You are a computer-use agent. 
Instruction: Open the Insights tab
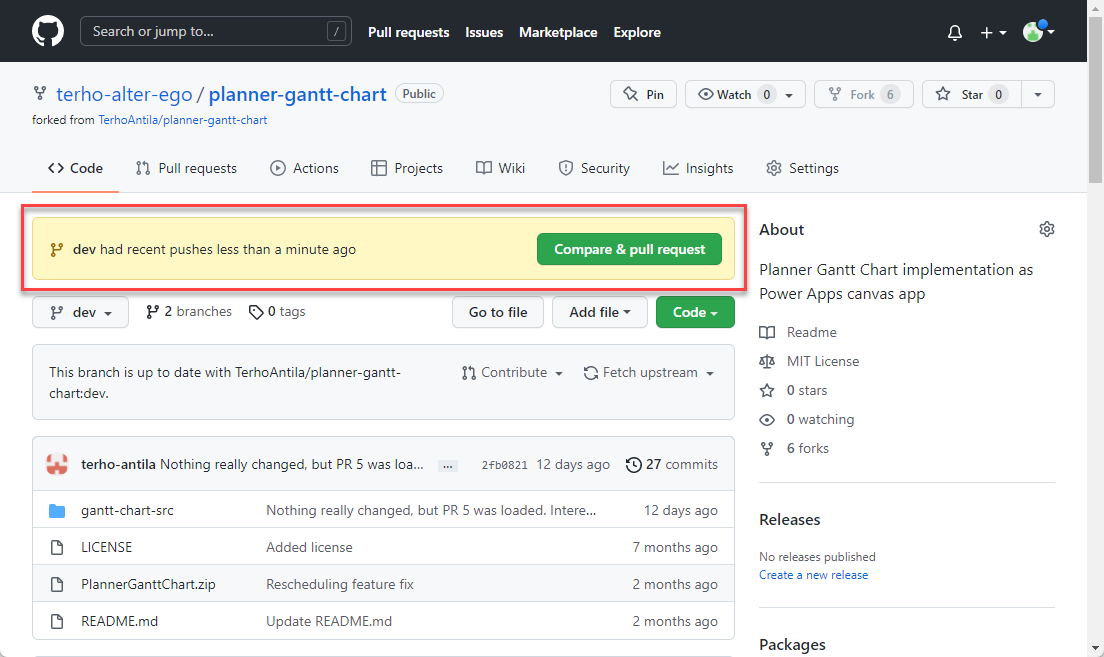[698, 168]
